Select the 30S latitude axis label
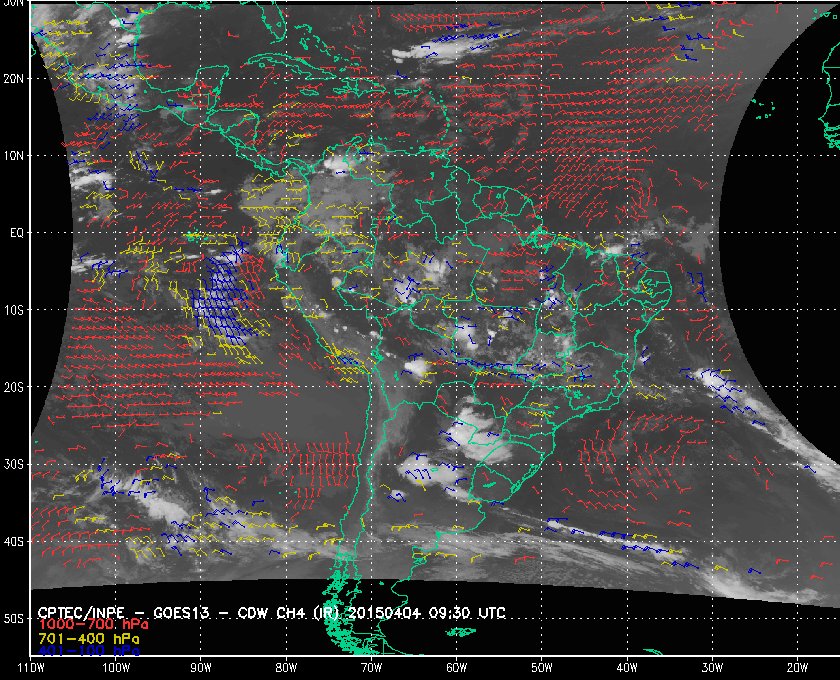Image resolution: width=840 pixels, height=680 pixels. pyautogui.click(x=14, y=465)
